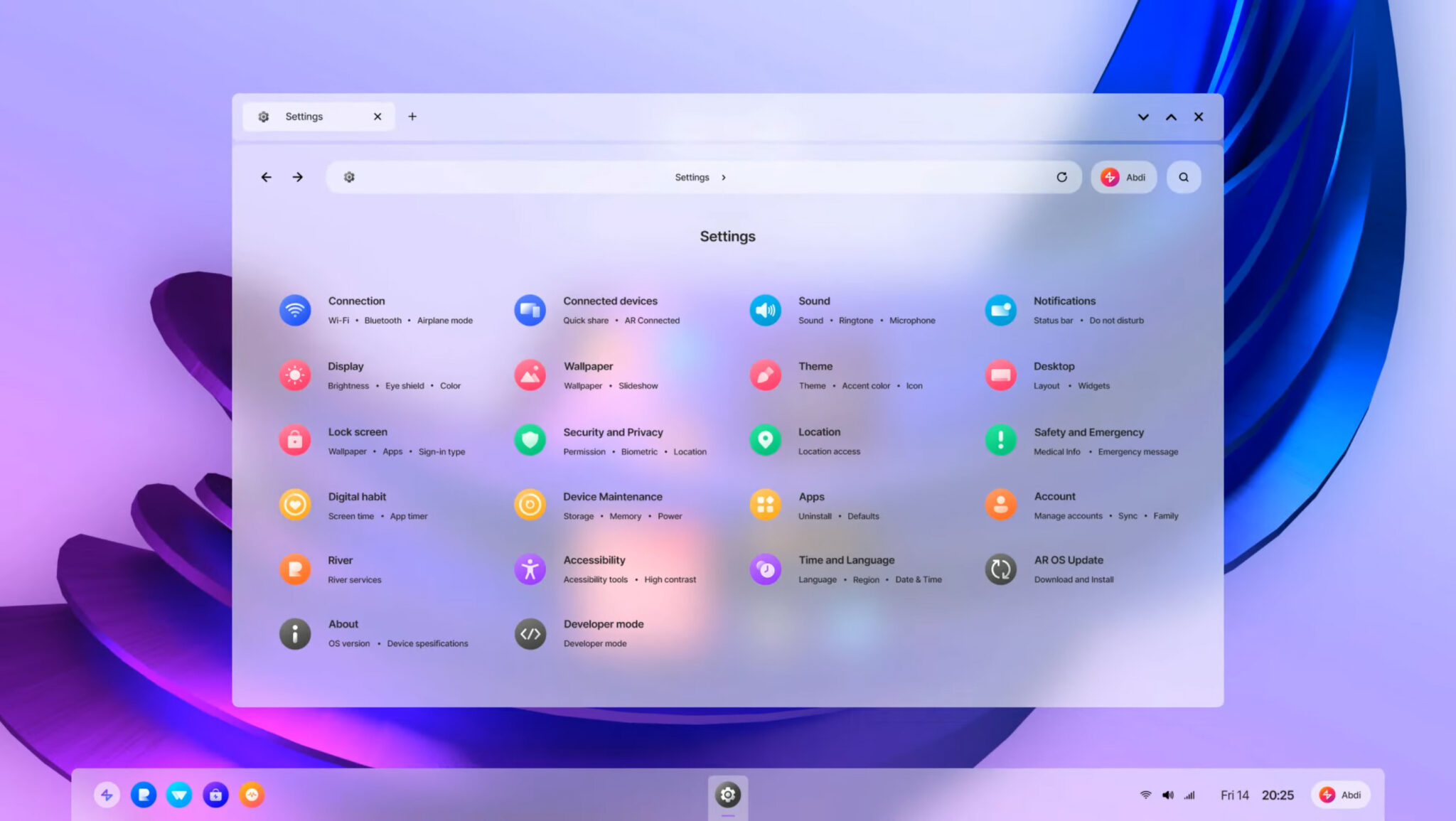
Task: Click the Lock screen padlock icon
Action: (x=295, y=441)
